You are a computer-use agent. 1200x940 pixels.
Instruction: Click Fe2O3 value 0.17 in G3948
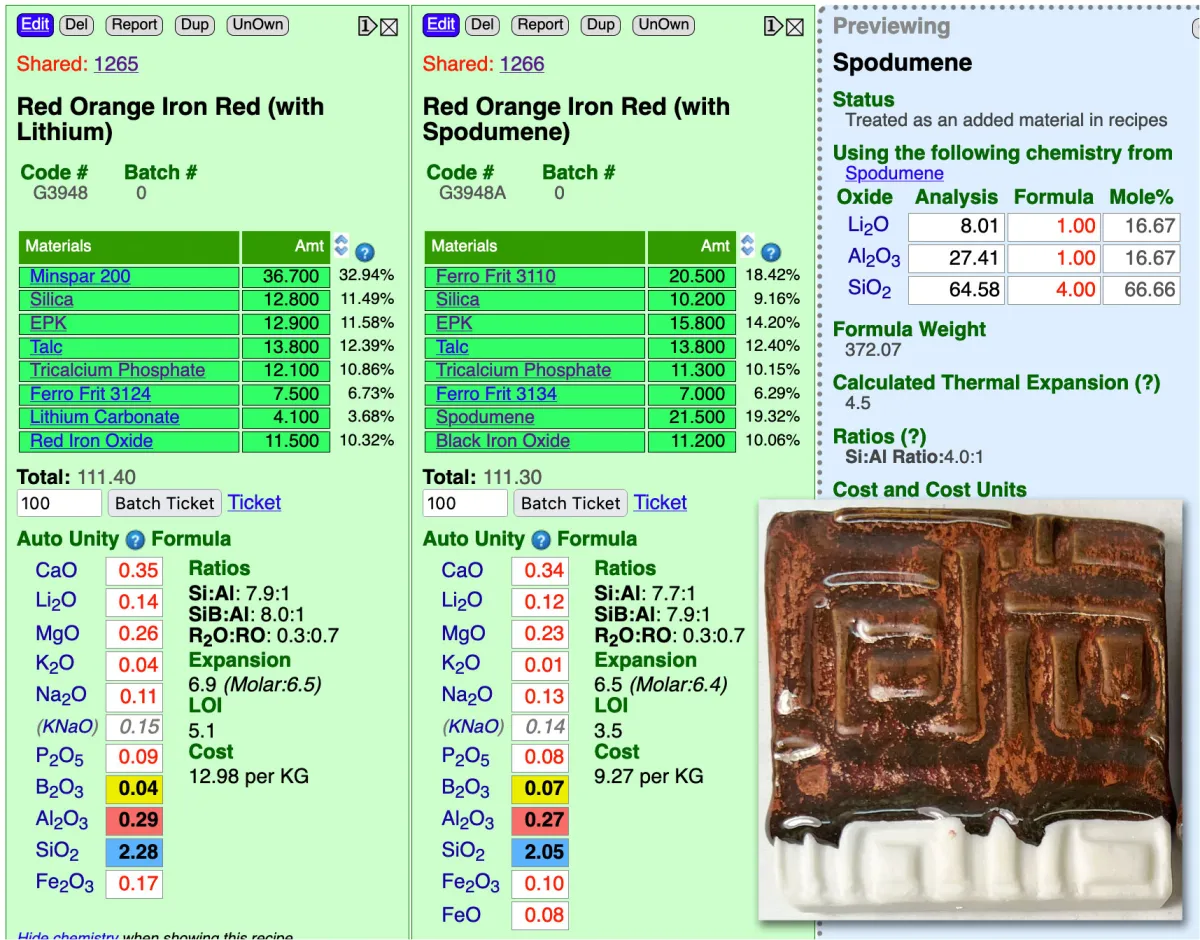pos(134,884)
